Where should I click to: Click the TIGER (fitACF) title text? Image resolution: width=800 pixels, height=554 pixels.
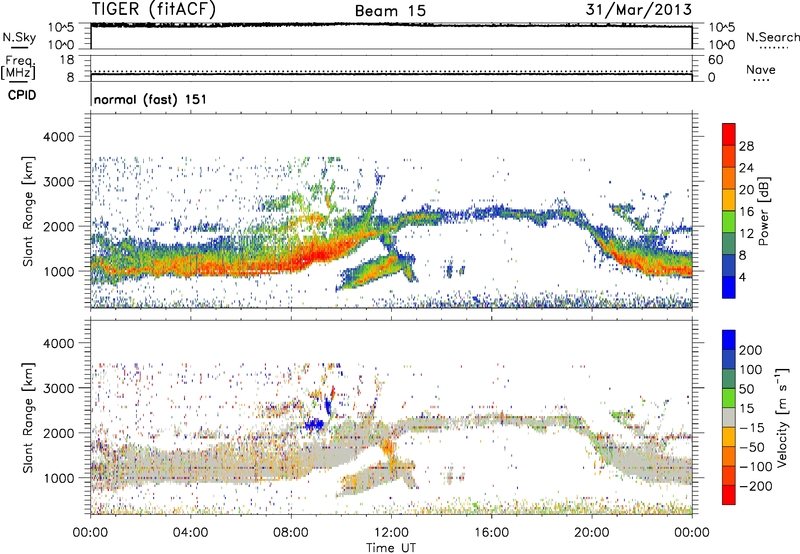point(154,9)
